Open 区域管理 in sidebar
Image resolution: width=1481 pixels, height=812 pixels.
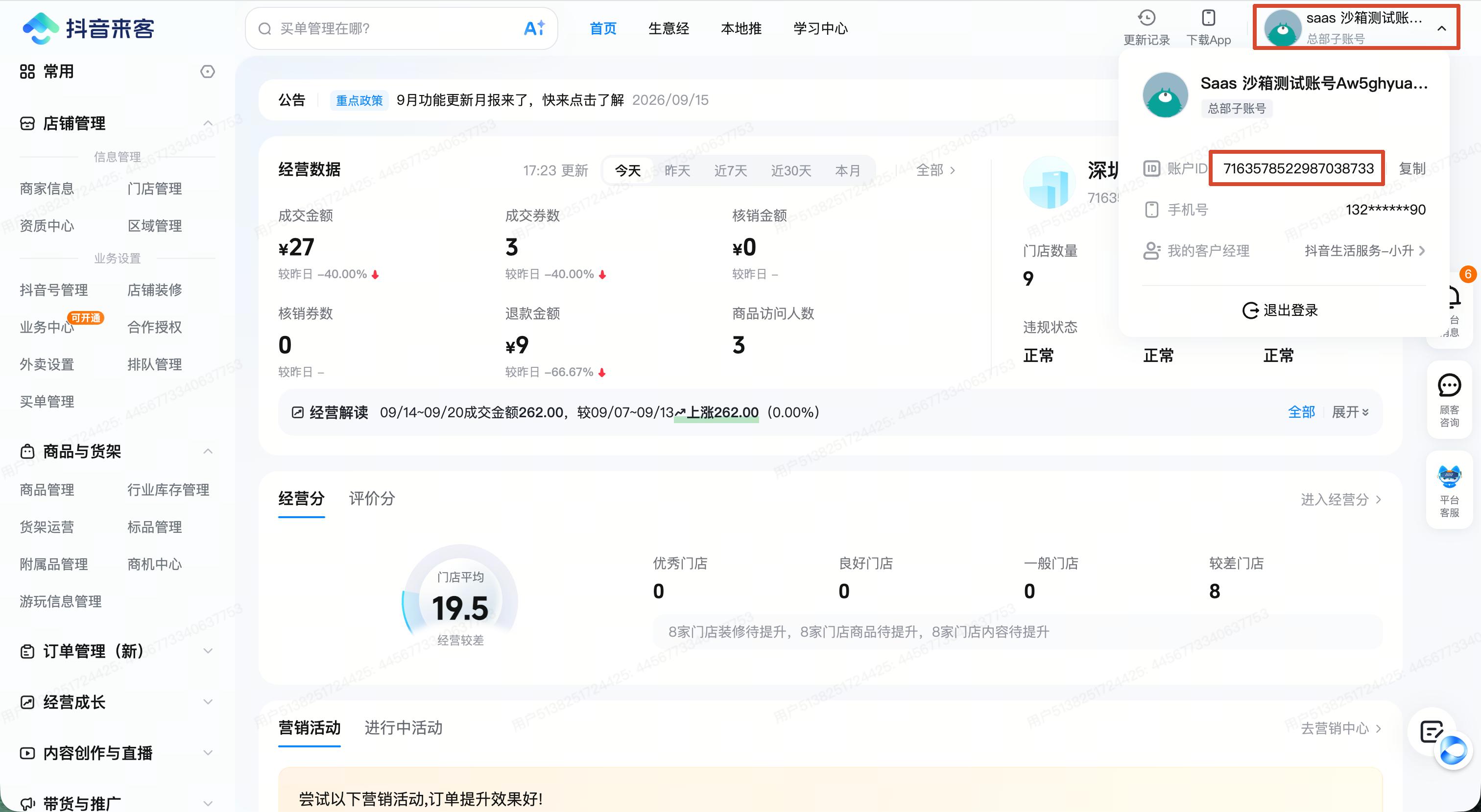155,226
